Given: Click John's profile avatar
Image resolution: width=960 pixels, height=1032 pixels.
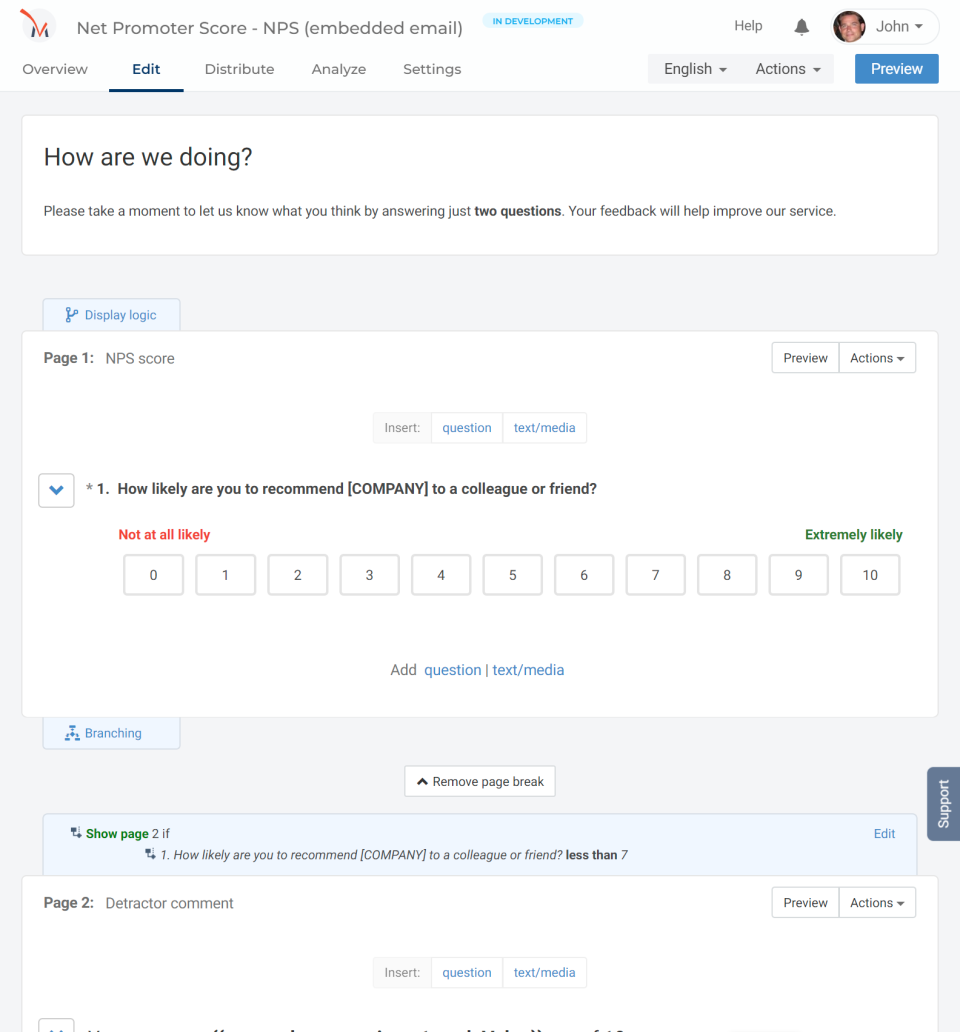Looking at the screenshot, I should click(848, 26).
